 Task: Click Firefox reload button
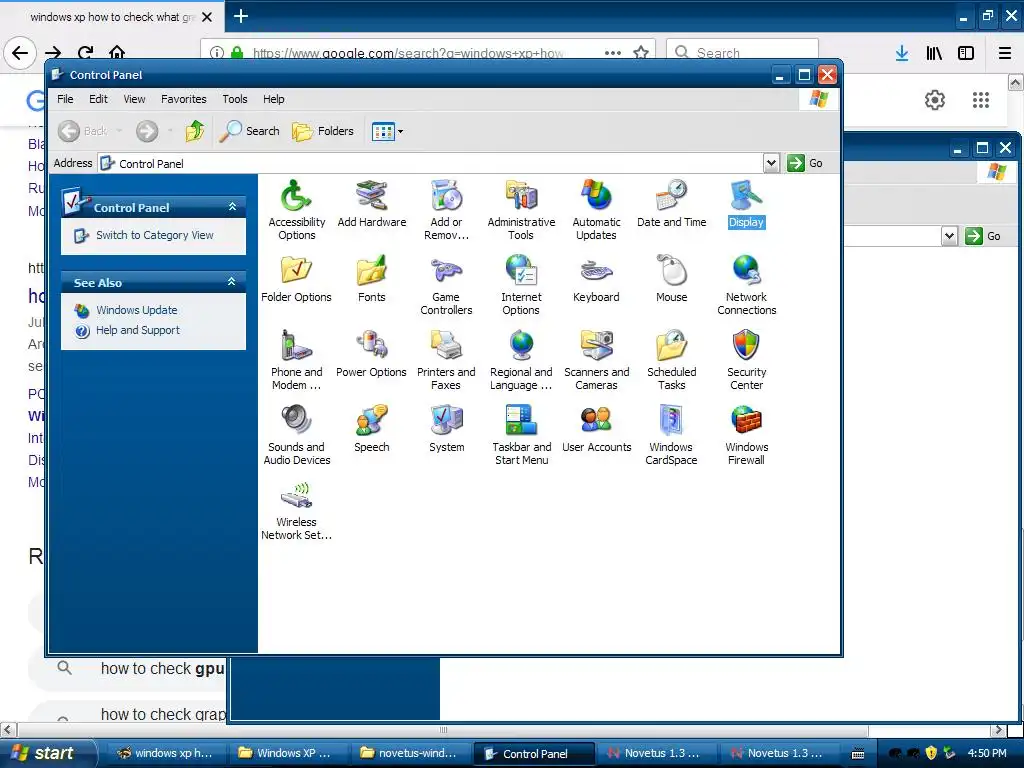(x=86, y=52)
